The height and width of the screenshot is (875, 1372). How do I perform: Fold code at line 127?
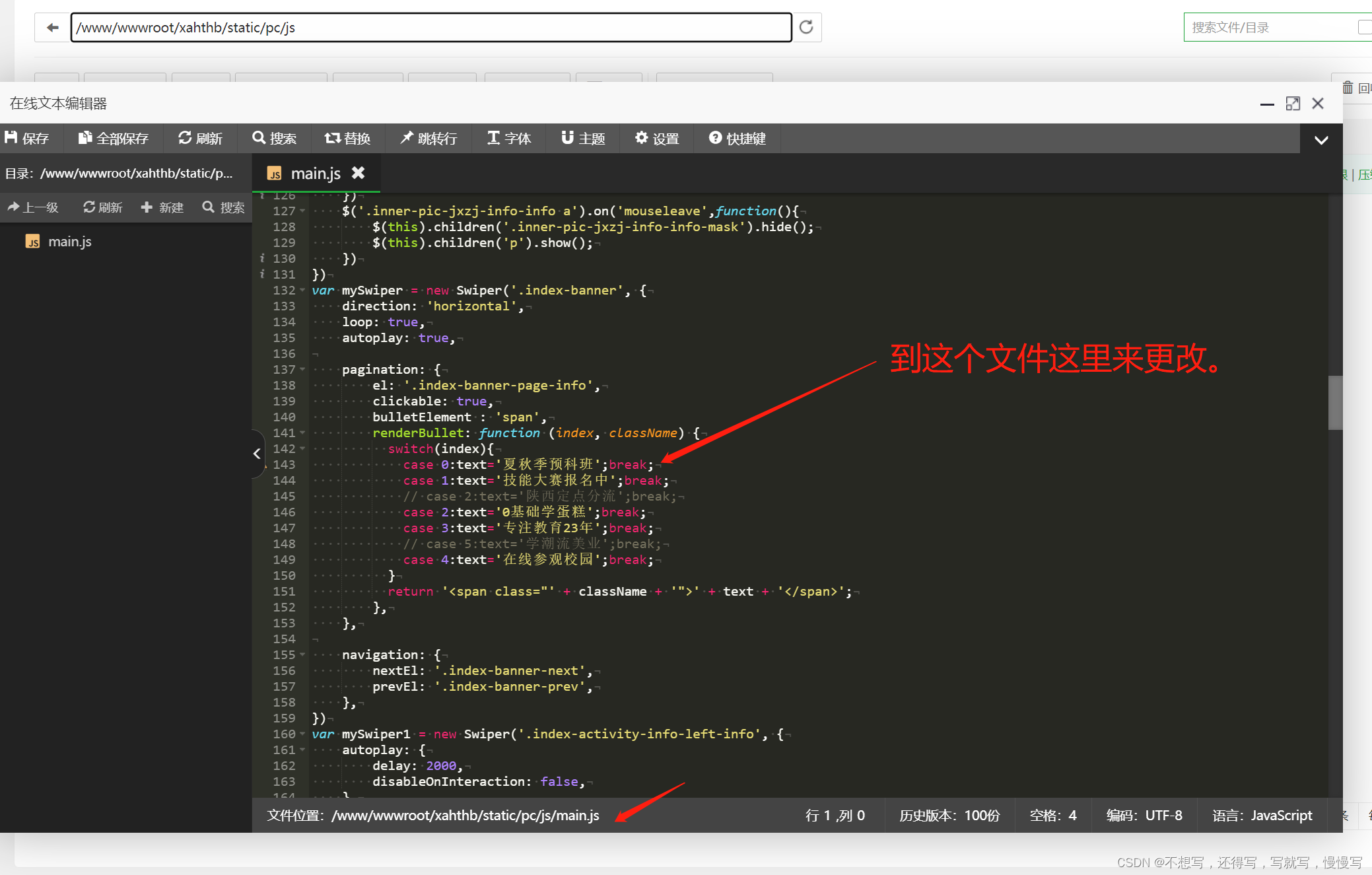click(303, 211)
